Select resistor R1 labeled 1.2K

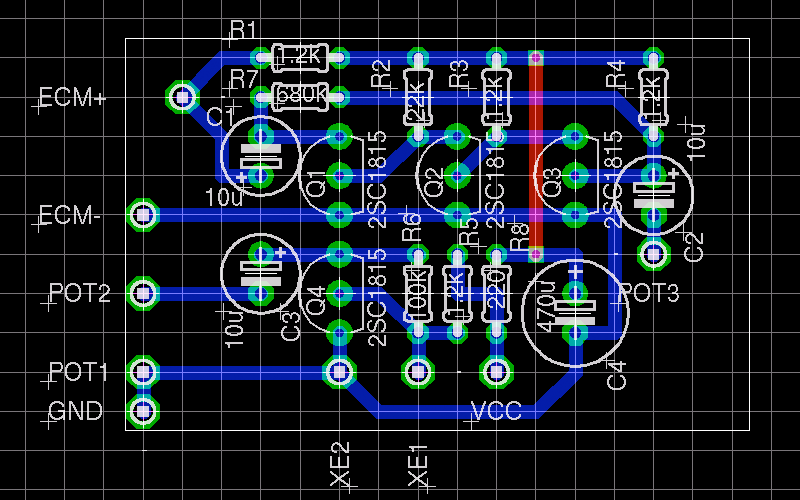(x=300, y=57)
